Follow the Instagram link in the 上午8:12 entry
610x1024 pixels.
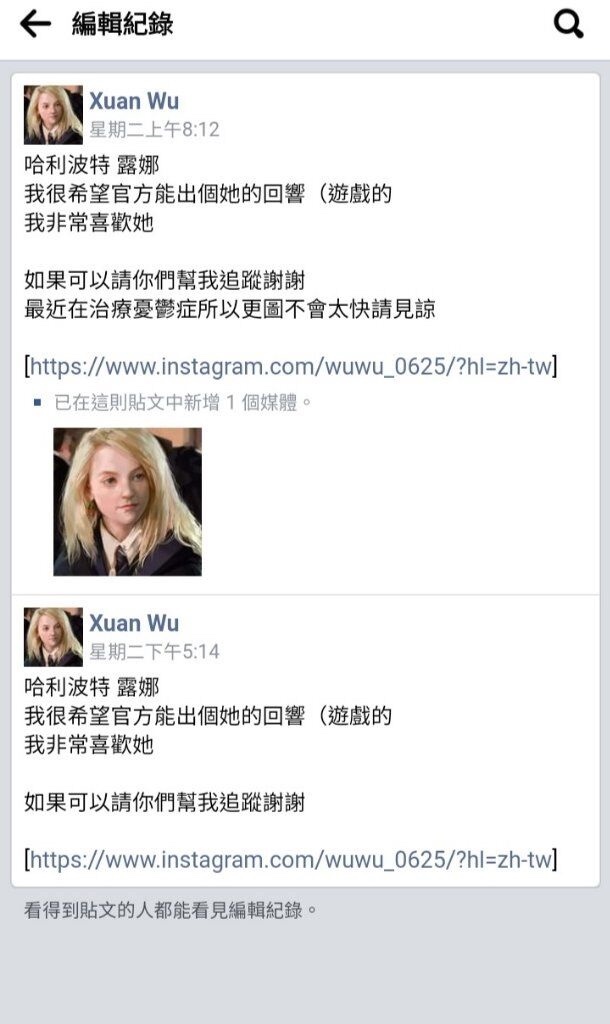pos(291,366)
